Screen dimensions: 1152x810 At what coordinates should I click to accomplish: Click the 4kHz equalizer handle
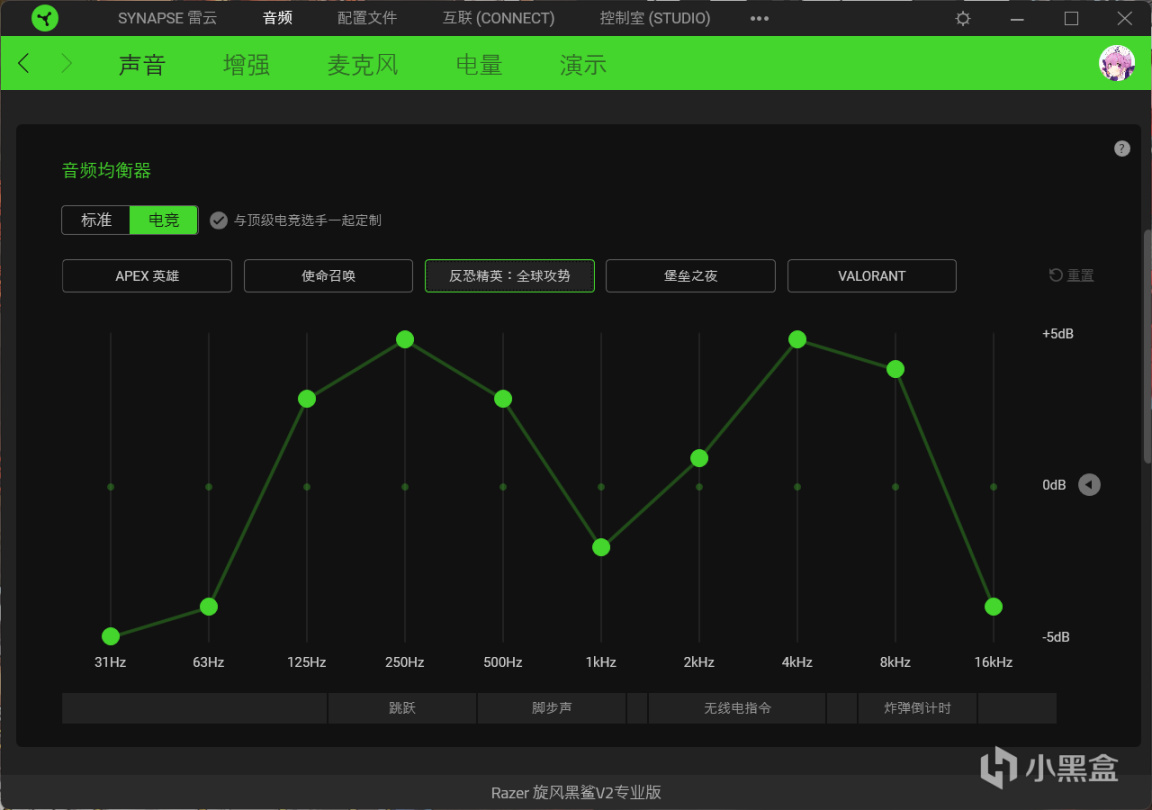coord(797,339)
